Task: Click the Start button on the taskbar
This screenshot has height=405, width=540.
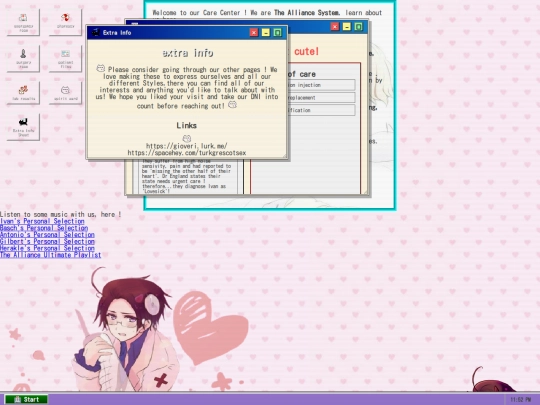Action: (x=27, y=399)
